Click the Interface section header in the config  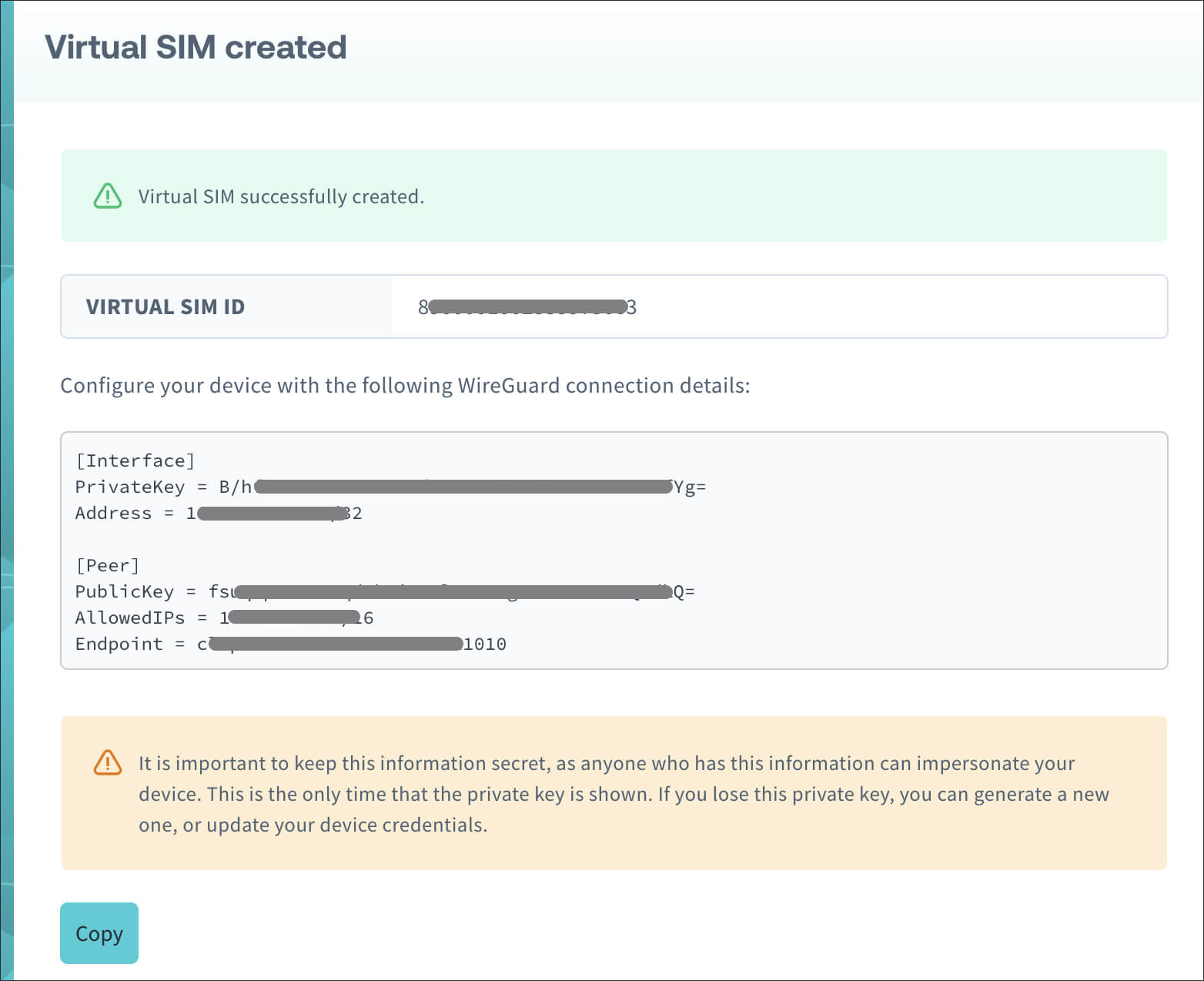pos(135,460)
